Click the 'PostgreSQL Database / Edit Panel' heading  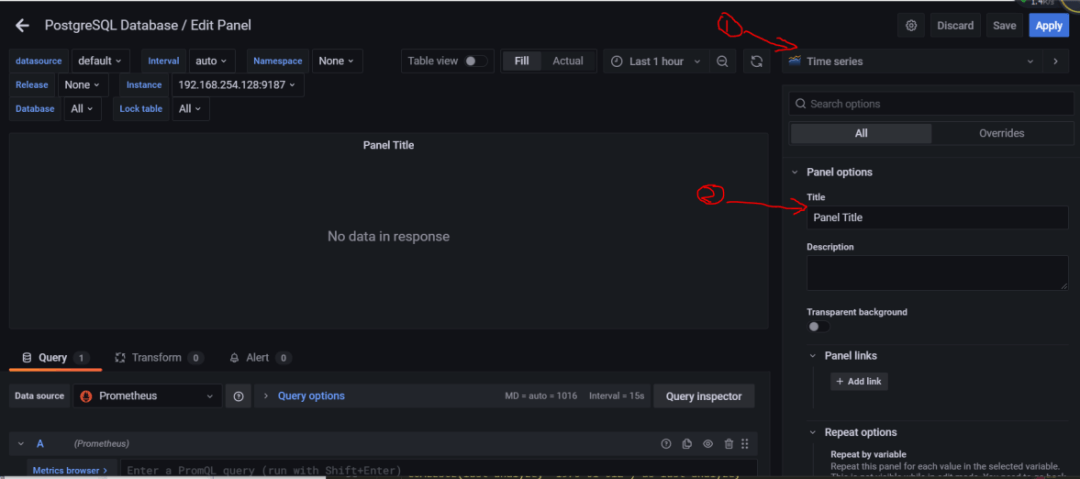coord(148,26)
